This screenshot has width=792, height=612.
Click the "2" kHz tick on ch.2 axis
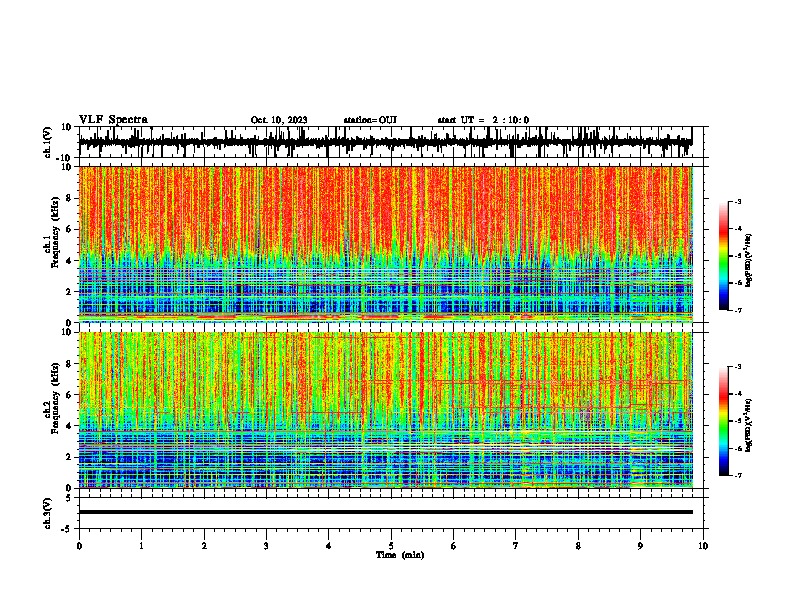(x=69, y=457)
